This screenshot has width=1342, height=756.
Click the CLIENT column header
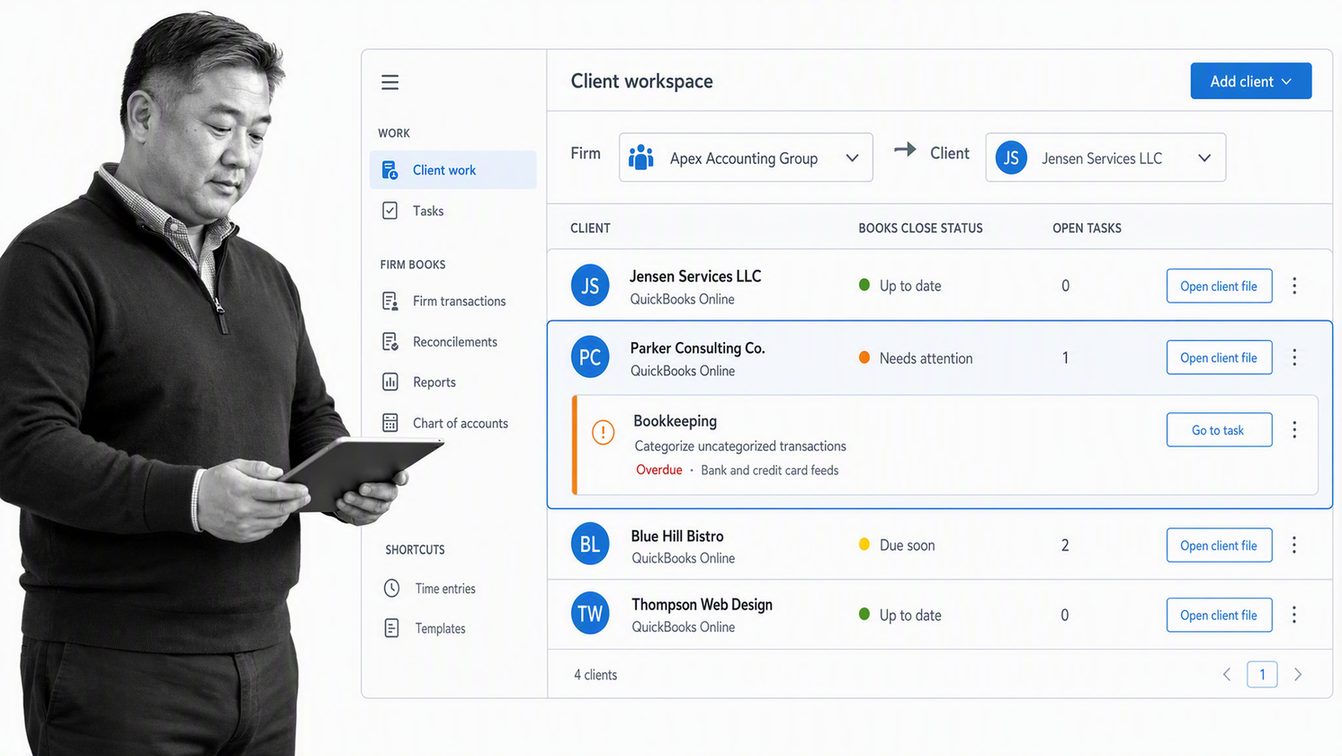point(590,228)
